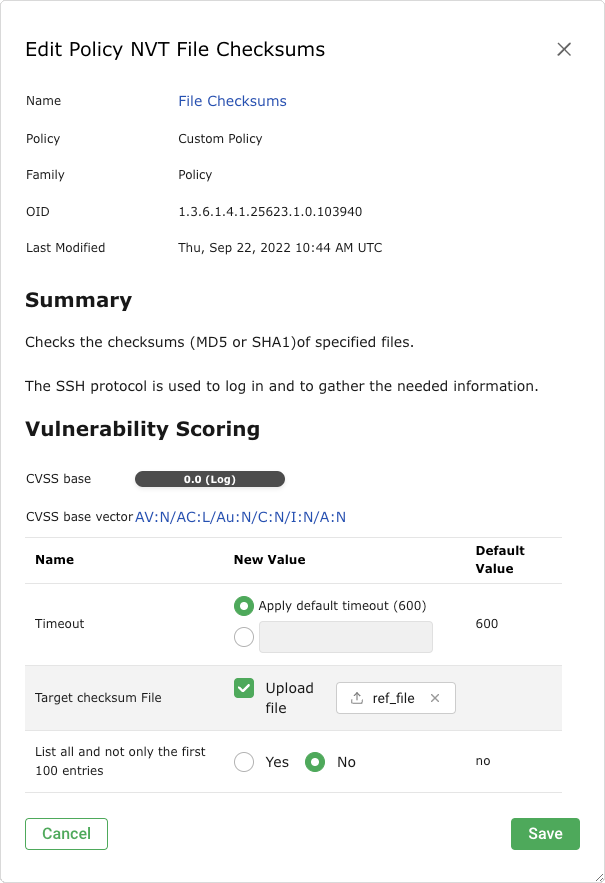Open the File Checksums NVT link
This screenshot has width=605, height=883.
click(x=232, y=101)
